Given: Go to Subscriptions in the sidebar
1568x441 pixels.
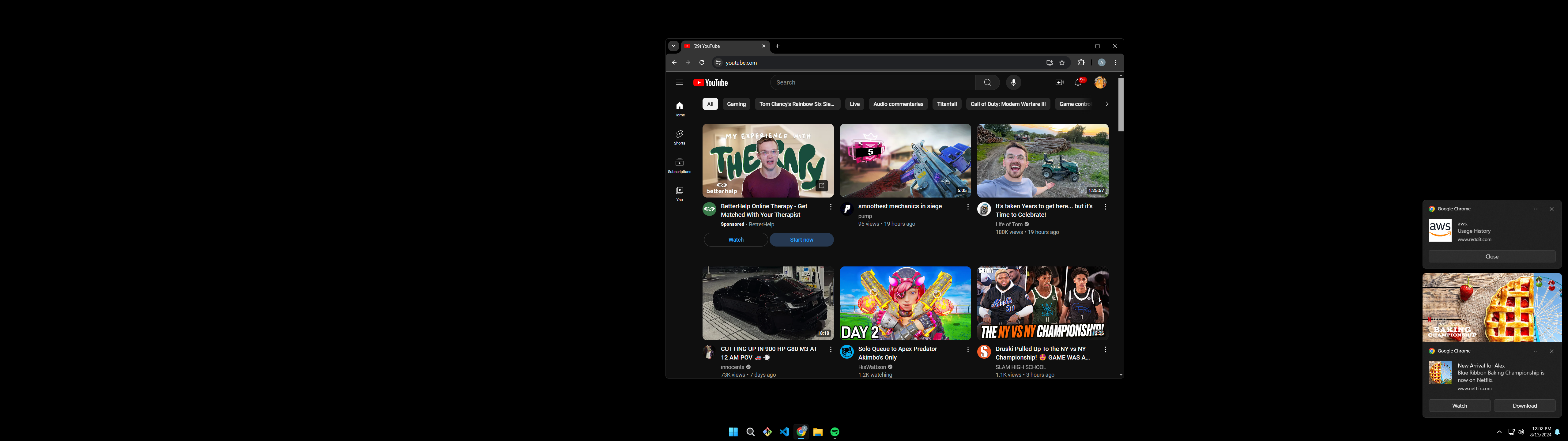Looking at the screenshot, I should pyautogui.click(x=679, y=165).
